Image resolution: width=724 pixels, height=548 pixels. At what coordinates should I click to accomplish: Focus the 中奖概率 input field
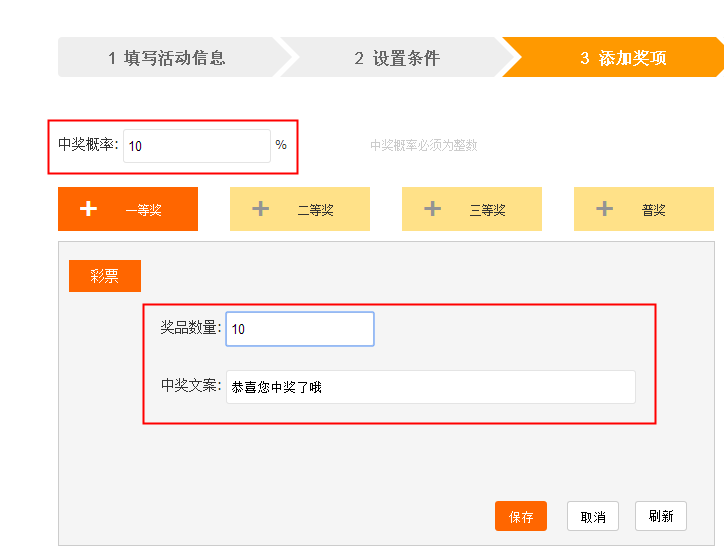point(196,146)
